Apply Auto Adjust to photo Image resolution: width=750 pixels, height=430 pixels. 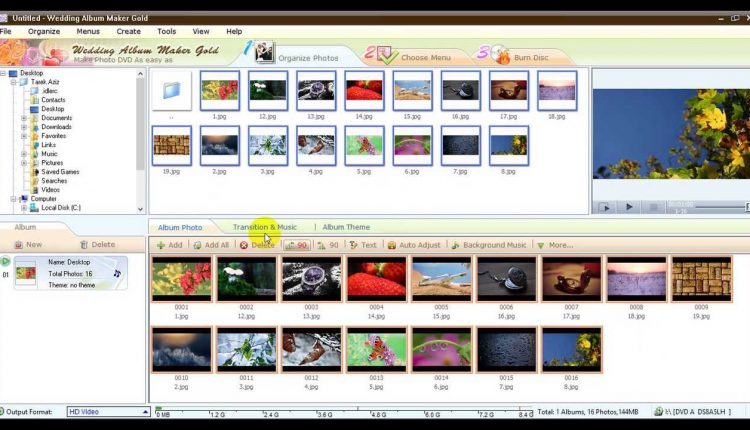pos(414,245)
